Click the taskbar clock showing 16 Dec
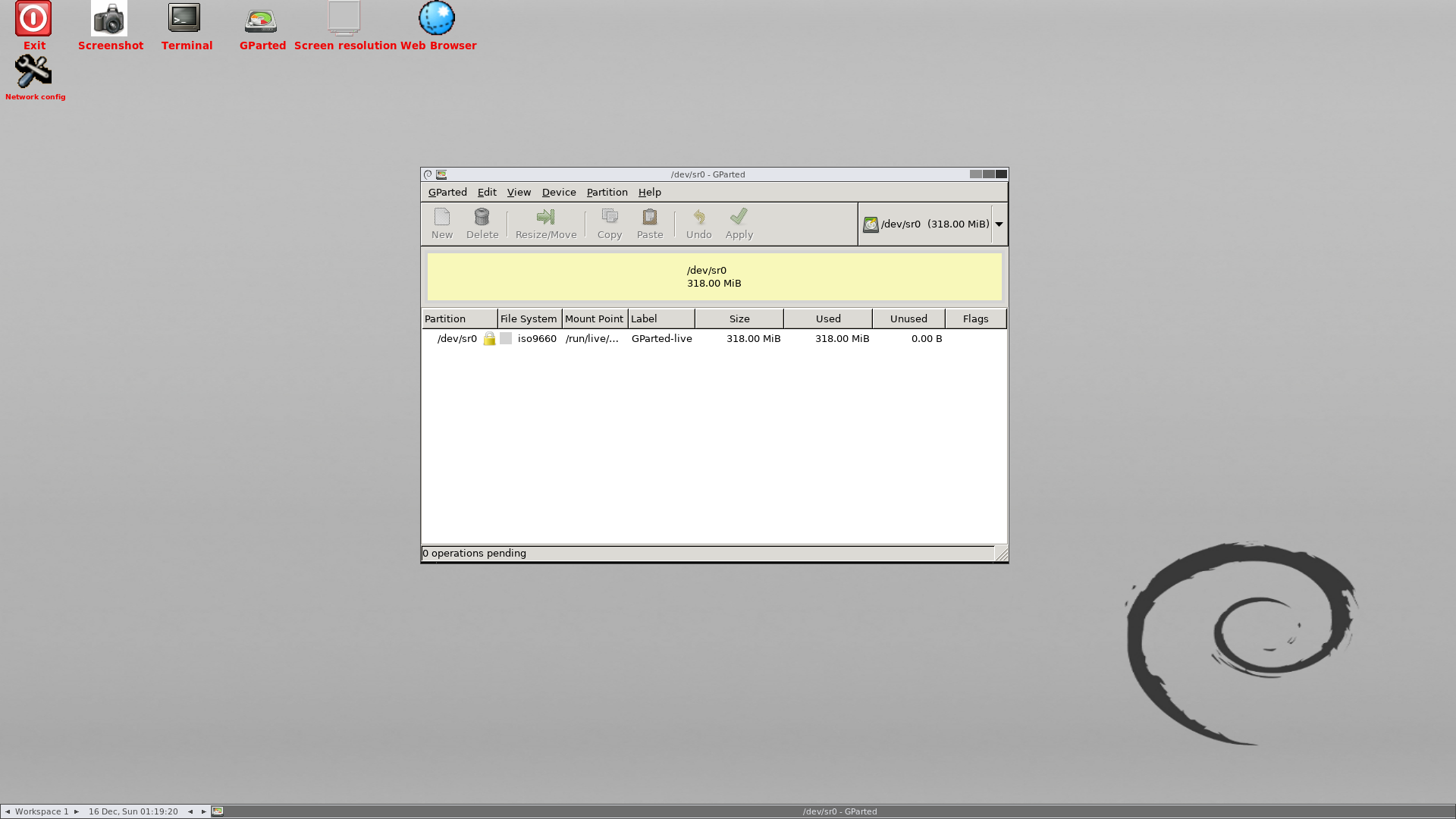The image size is (1456, 819). click(x=133, y=811)
